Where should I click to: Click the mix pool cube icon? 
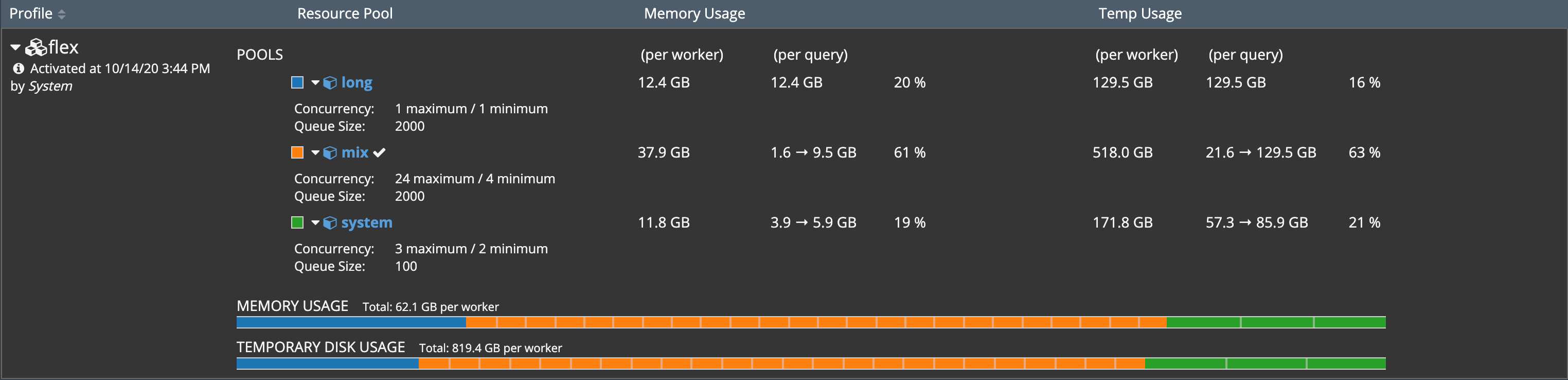(x=330, y=153)
